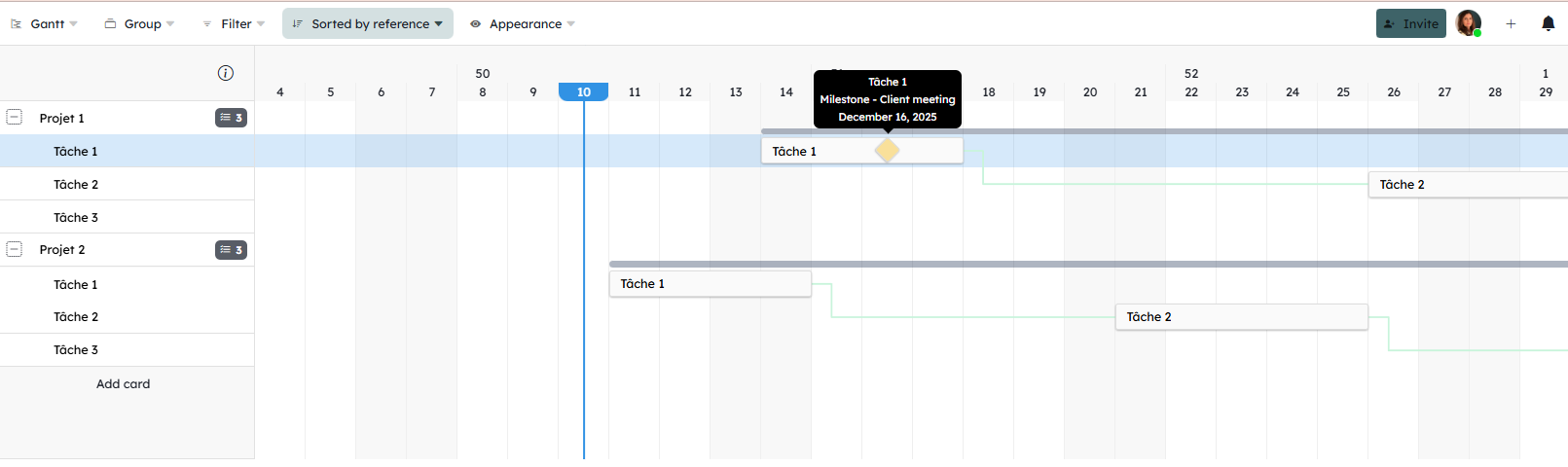The image size is (1568, 467).
Task: Click the info icon above the task list
Action: [x=226, y=73]
